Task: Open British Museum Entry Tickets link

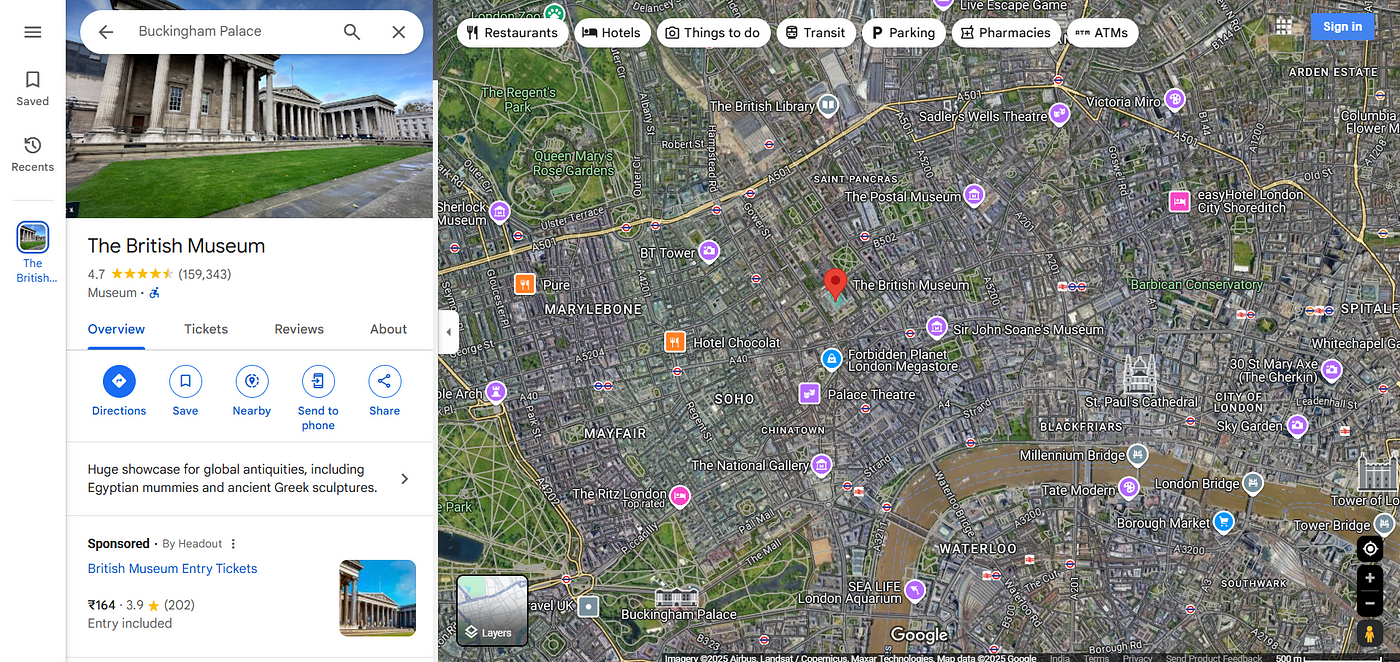Action: click(x=172, y=568)
